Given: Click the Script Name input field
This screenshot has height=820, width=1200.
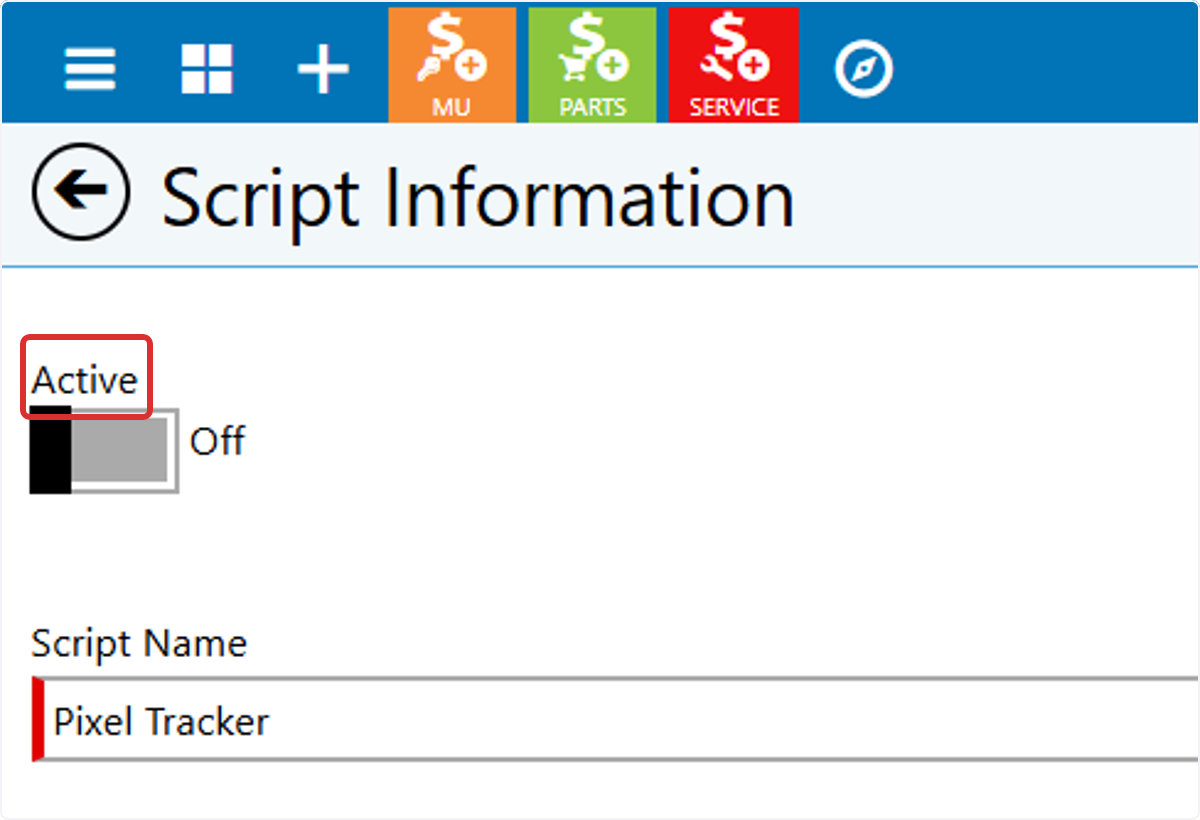Looking at the screenshot, I should (615, 720).
